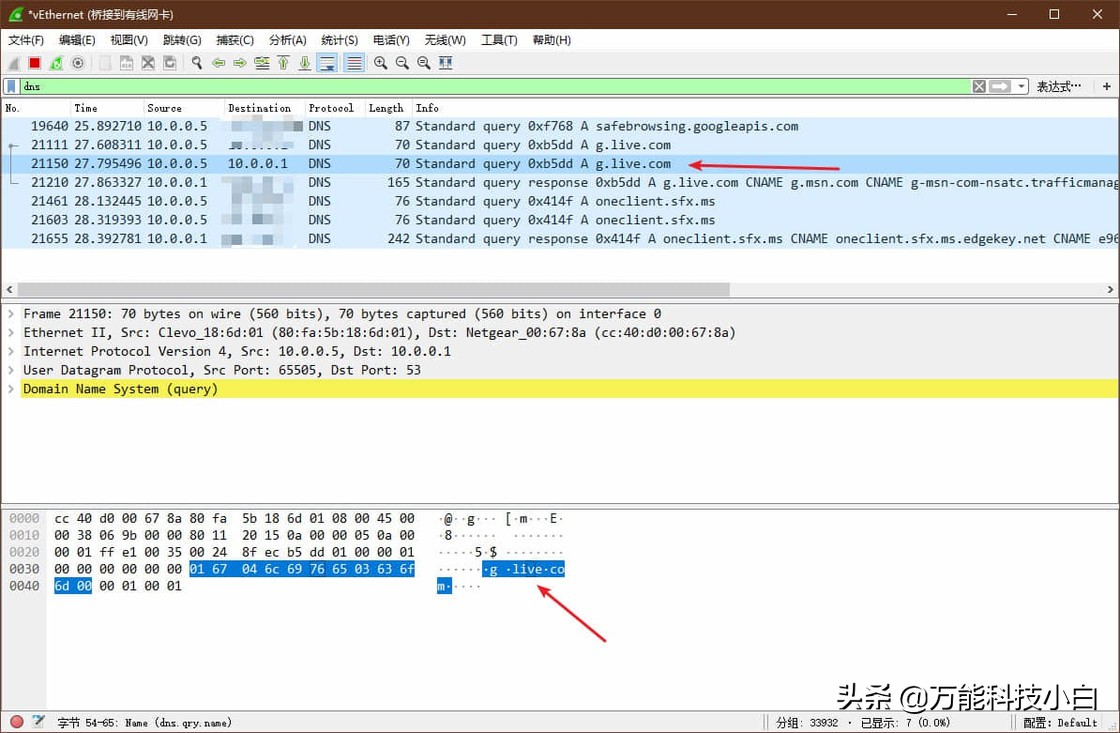Zoom in on packet text
The width and height of the screenshot is (1120, 733).
[381, 63]
